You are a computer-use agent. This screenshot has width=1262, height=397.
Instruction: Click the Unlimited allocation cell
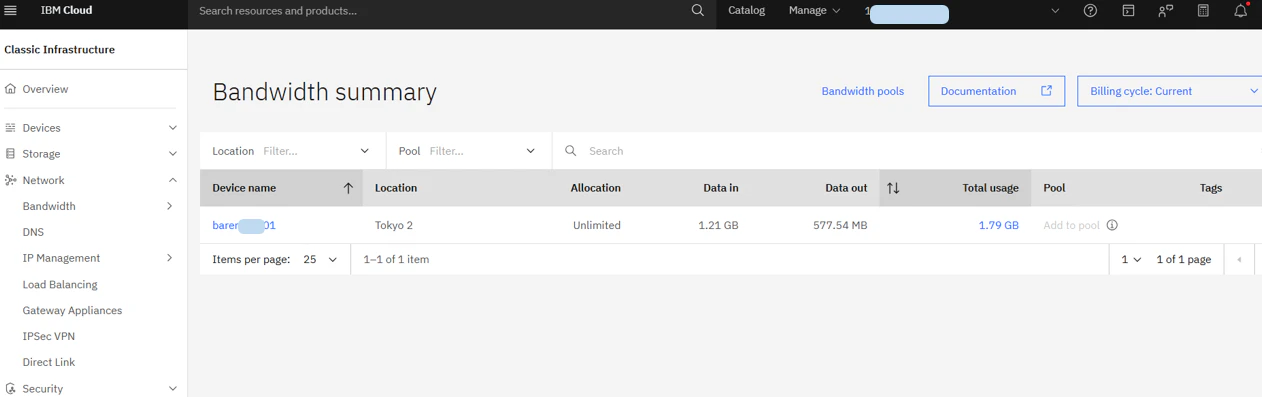(597, 226)
